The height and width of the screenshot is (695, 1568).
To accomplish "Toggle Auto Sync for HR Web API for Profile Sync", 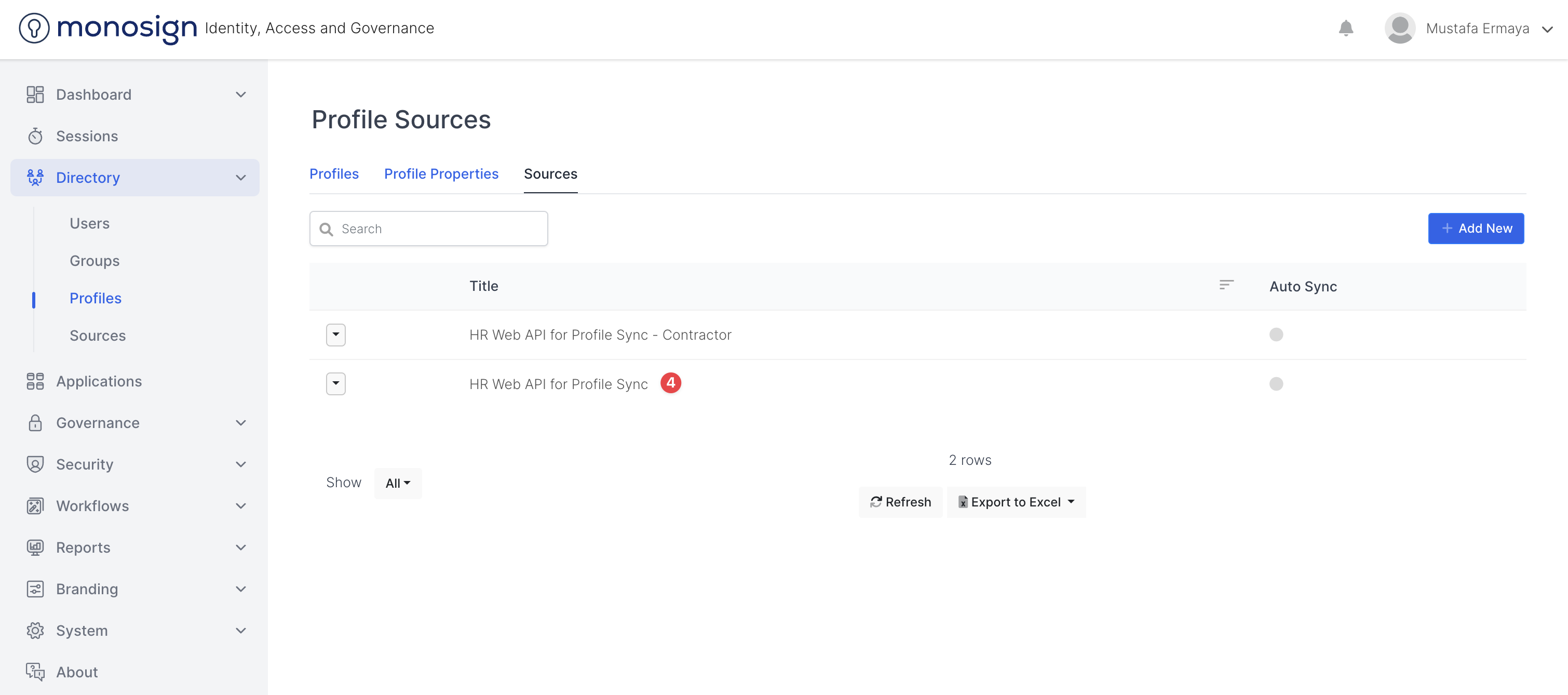I will [1276, 384].
